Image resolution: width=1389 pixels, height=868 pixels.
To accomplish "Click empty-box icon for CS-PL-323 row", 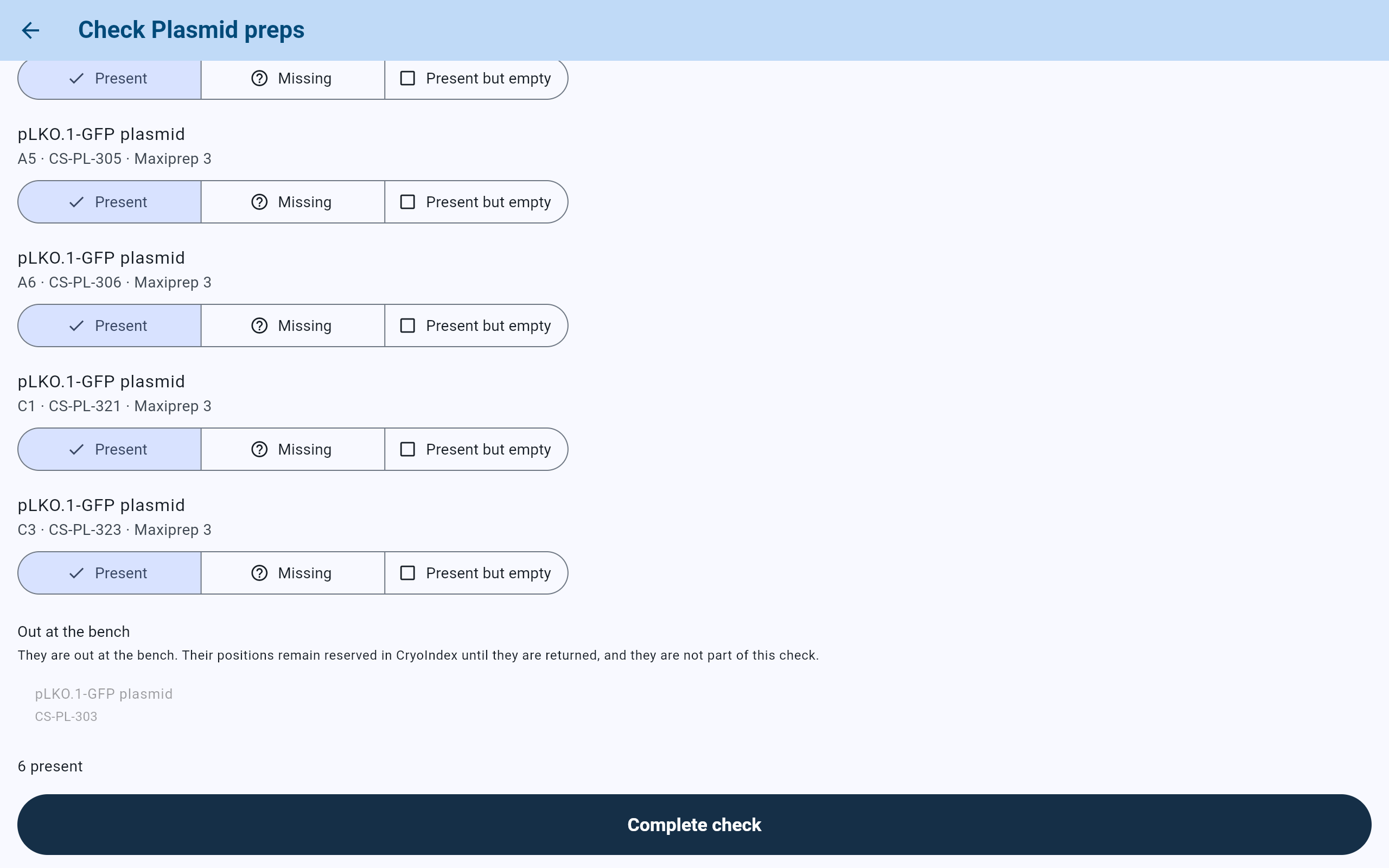I will [407, 573].
